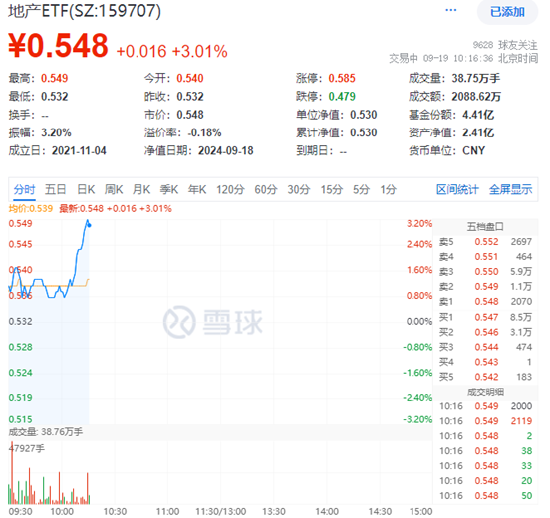Click the 地产ETF(SZ:159707) title
Image resolution: width=550 pixels, height=518 pixels.
tap(85, 11)
